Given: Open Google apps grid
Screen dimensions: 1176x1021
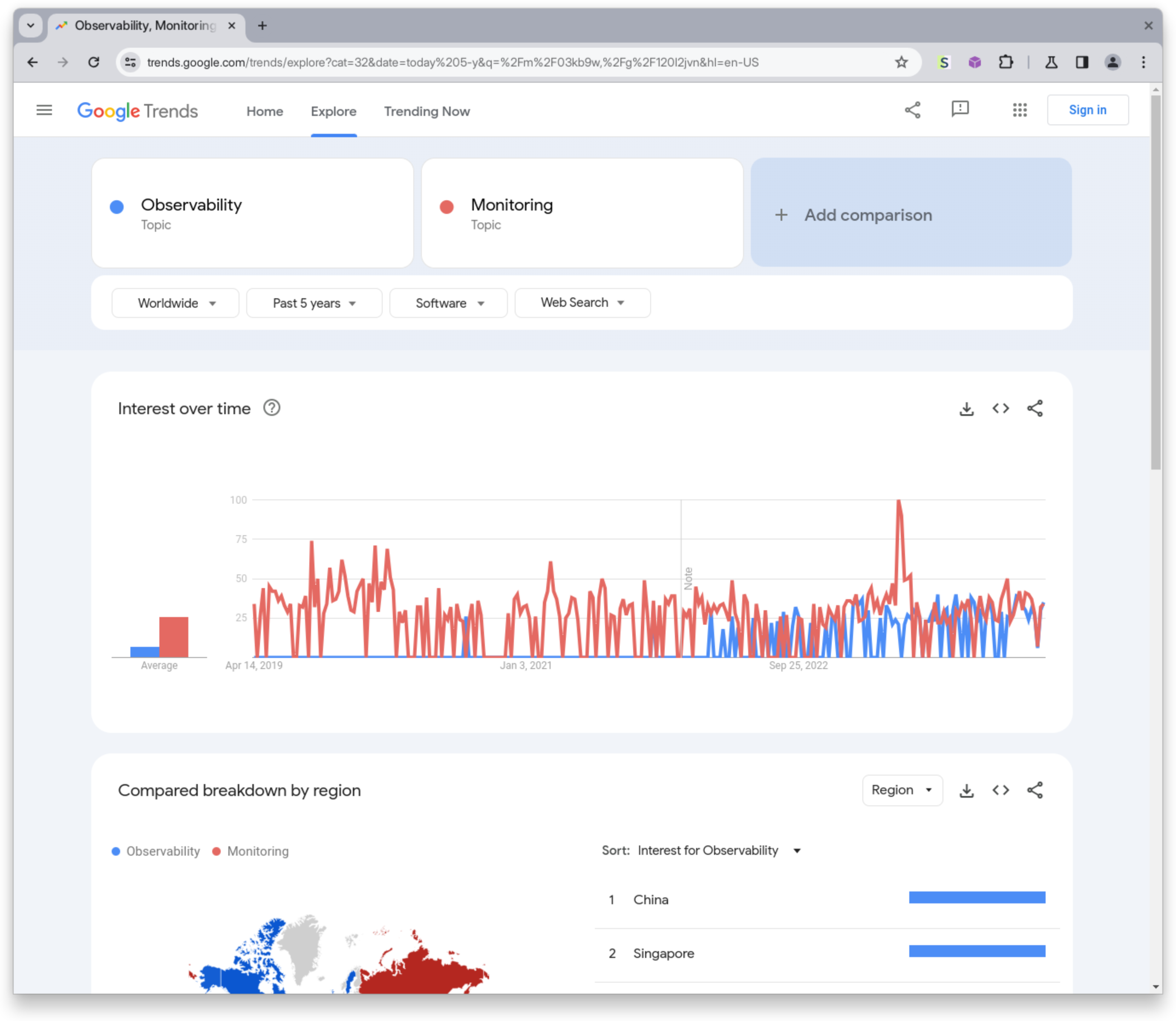Looking at the screenshot, I should (x=1019, y=110).
